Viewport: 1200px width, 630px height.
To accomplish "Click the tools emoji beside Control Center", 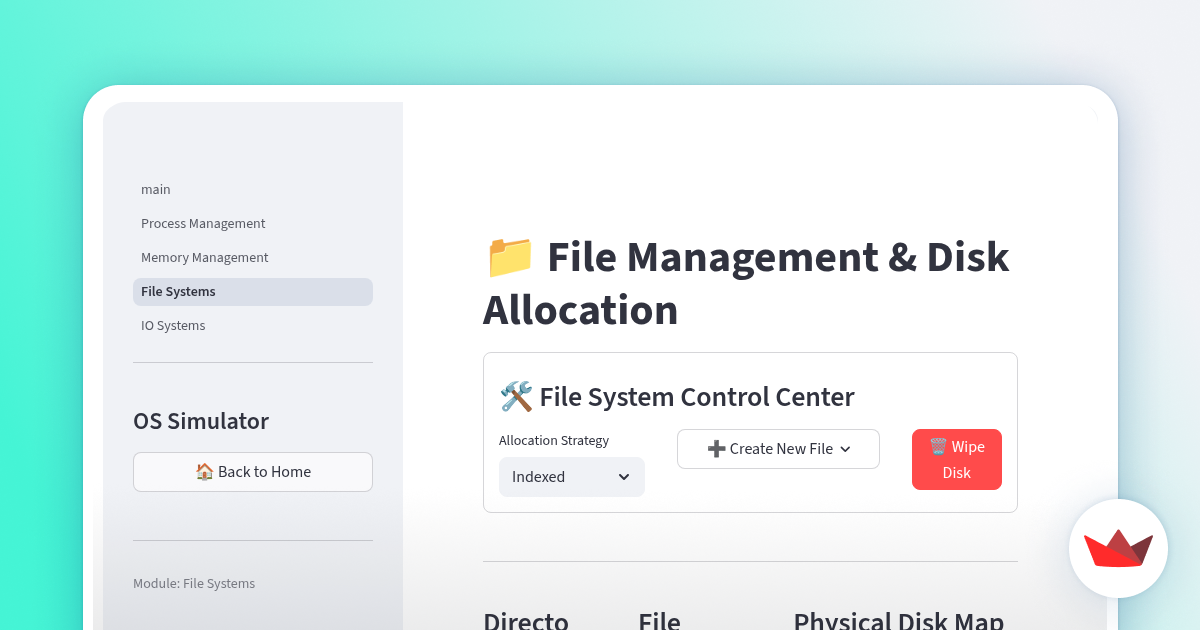I will tap(516, 397).
